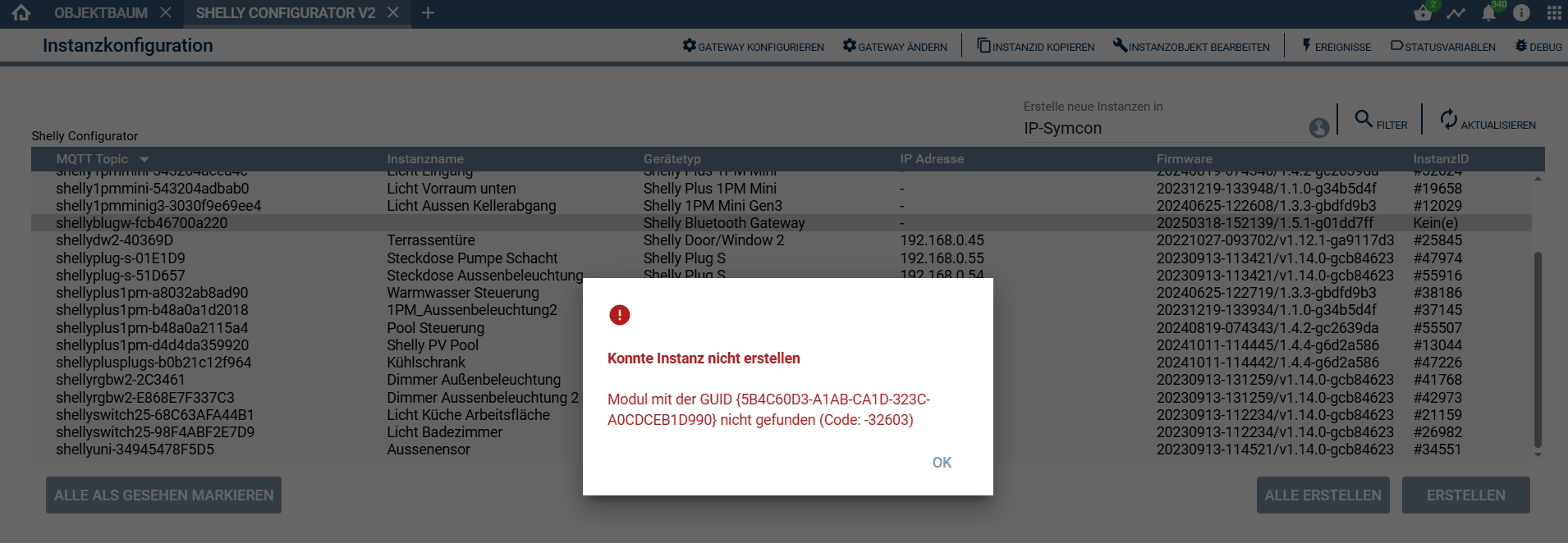
Task: Click instance name 'Warmwasser Steuerung'
Action: click(463, 293)
